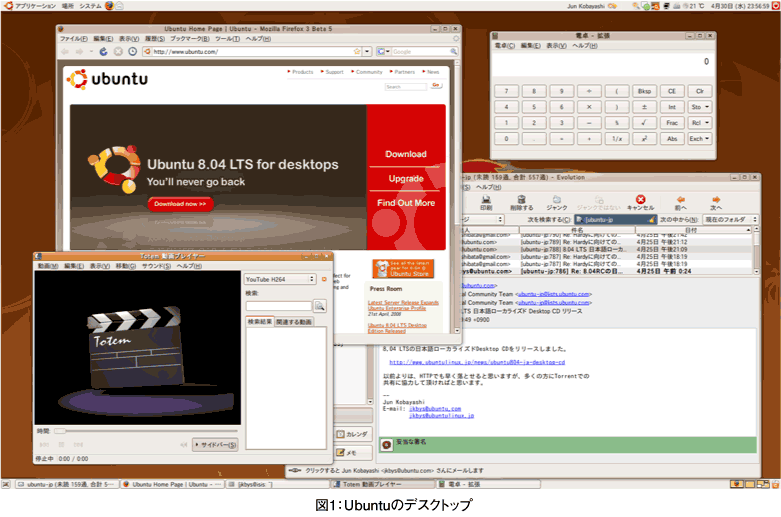Open Firefox history clock icon
Viewport: 781px width, 517px height.
(132, 51)
